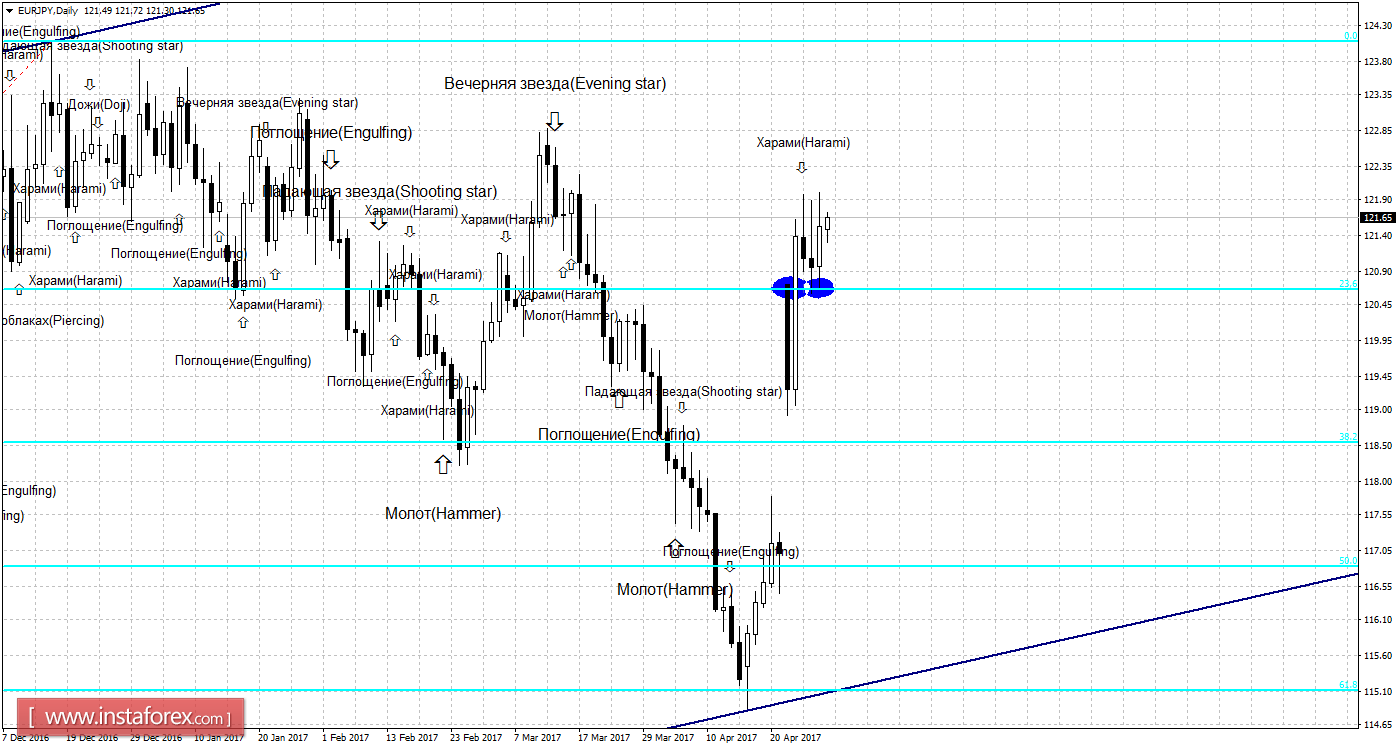1398x749 pixels.
Task: Select the 38.2 Fibonacci level label
Action: coord(1348,437)
